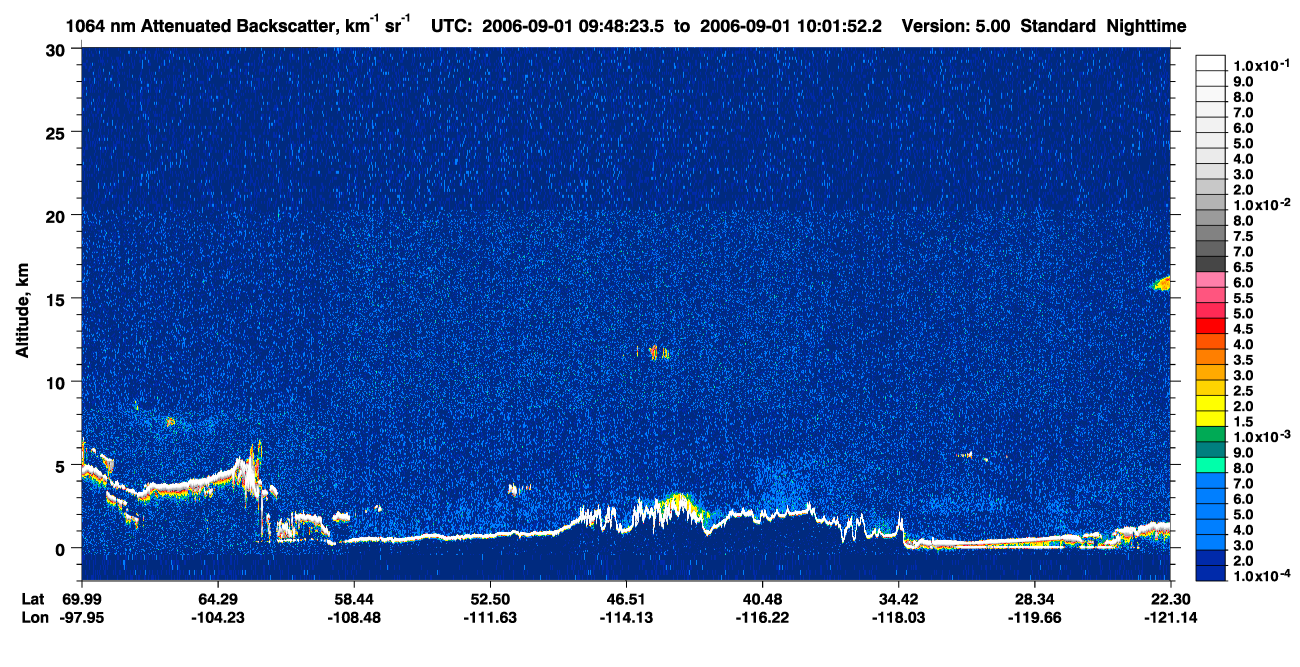Select latitude value 28.34

pos(1034,599)
